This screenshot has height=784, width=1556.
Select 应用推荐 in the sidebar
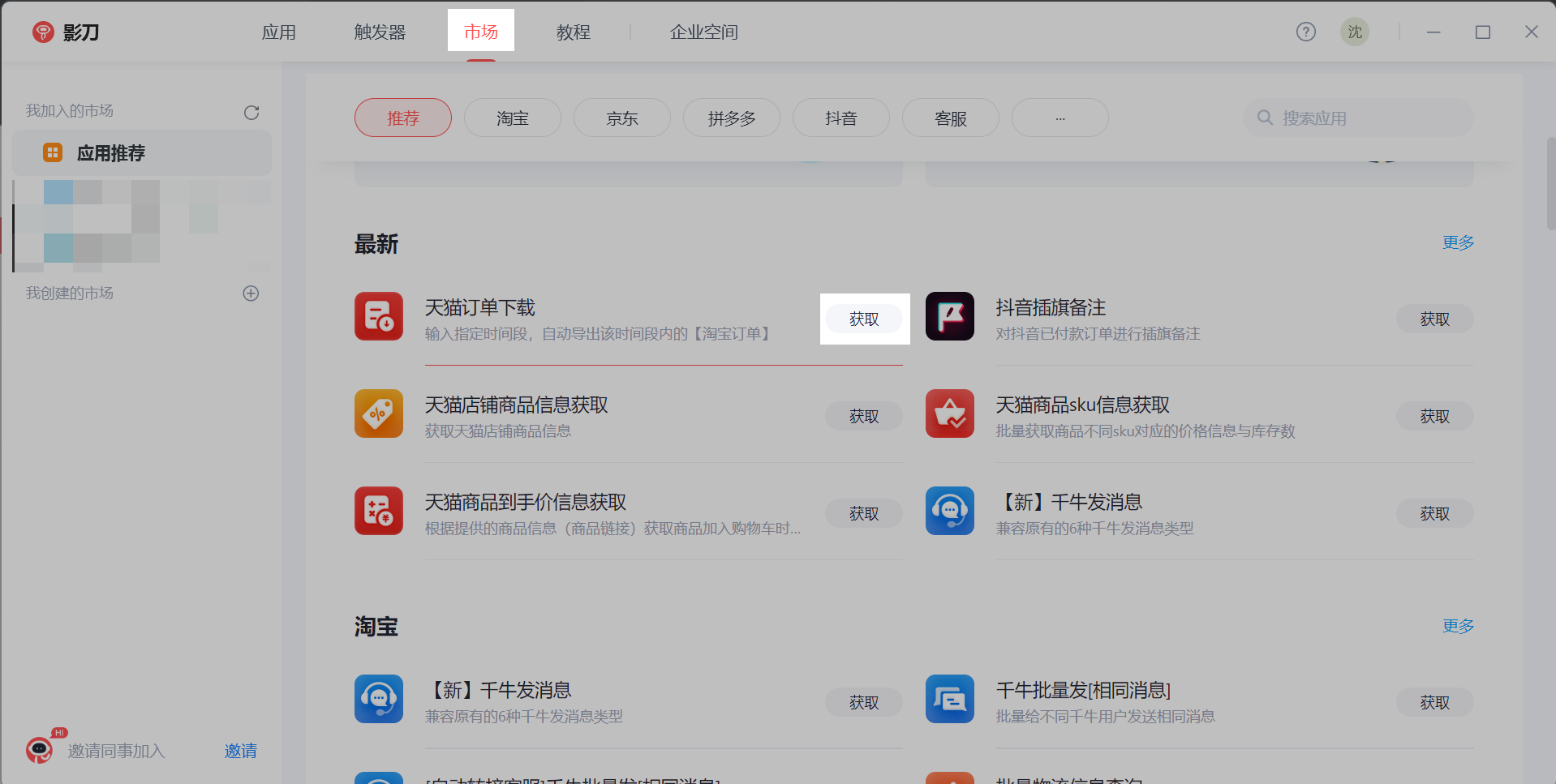click(x=141, y=152)
